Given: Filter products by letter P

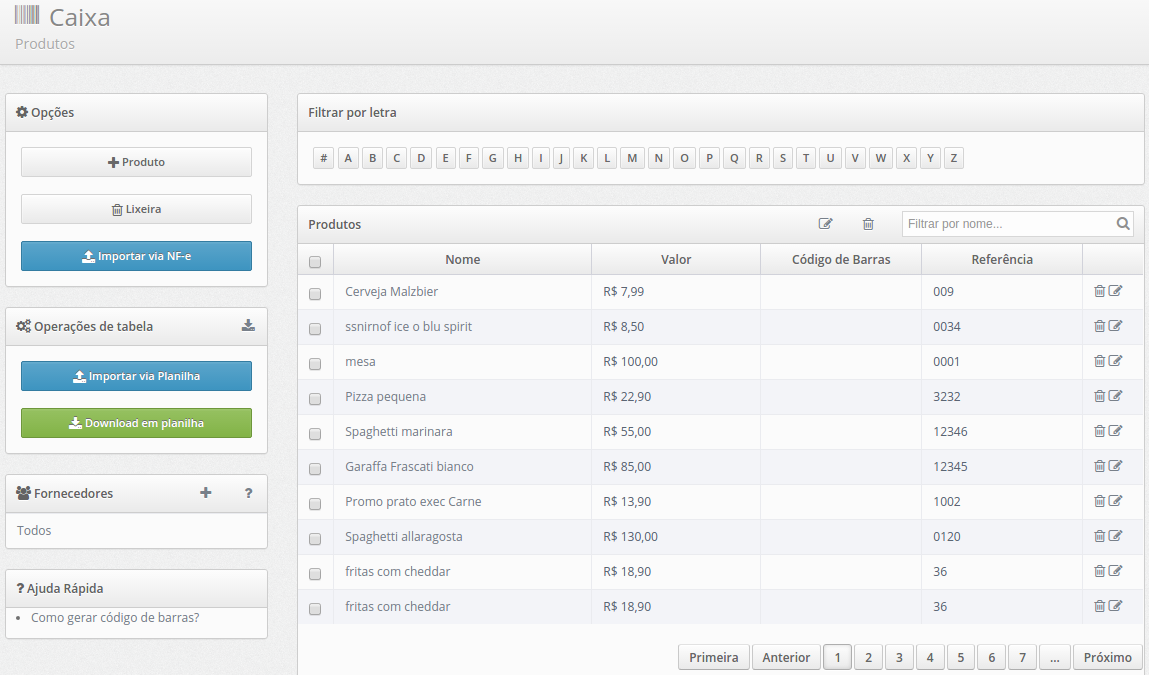Looking at the screenshot, I should click(x=709, y=158).
